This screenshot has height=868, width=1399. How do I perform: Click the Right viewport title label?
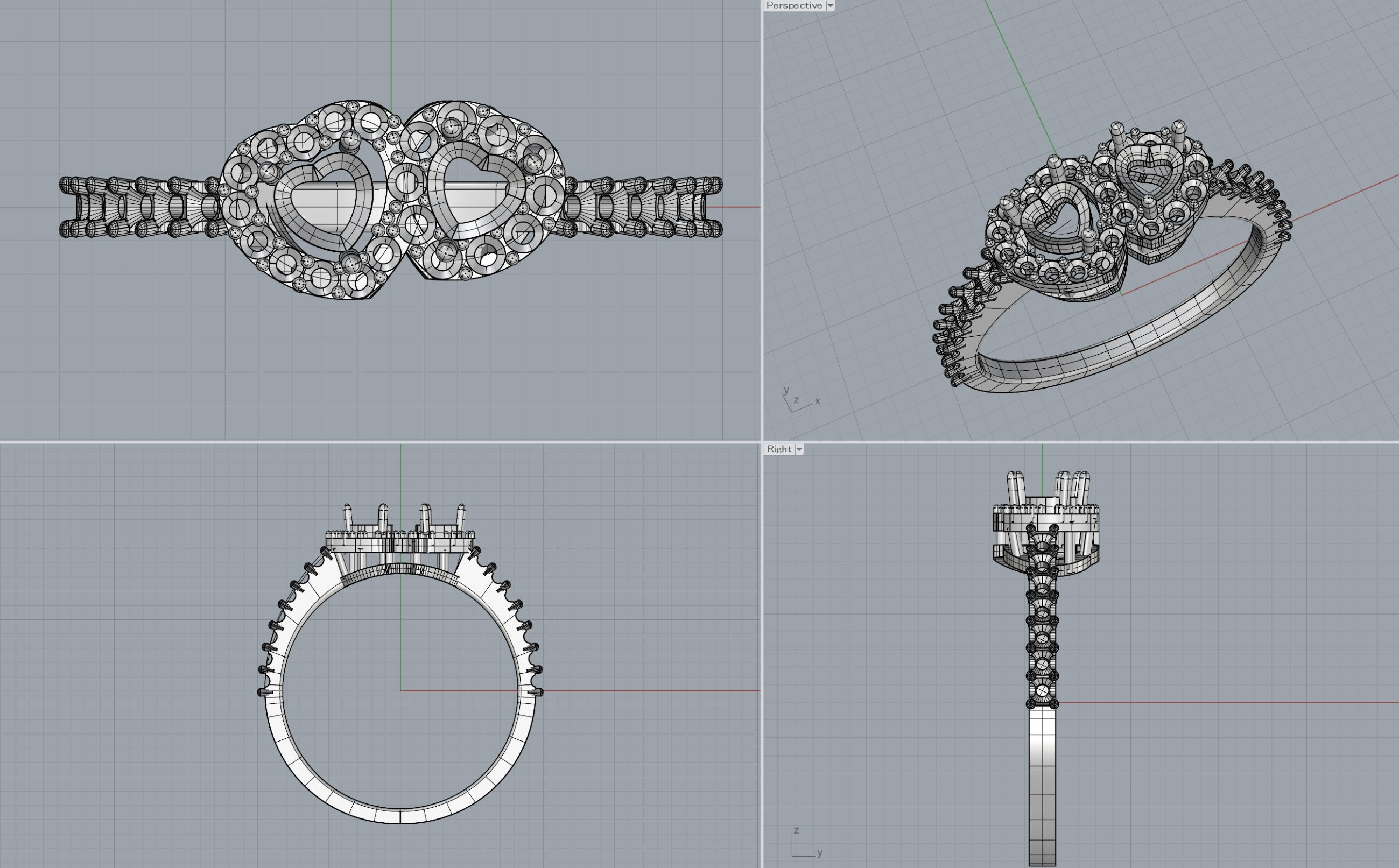pyautogui.click(x=779, y=449)
